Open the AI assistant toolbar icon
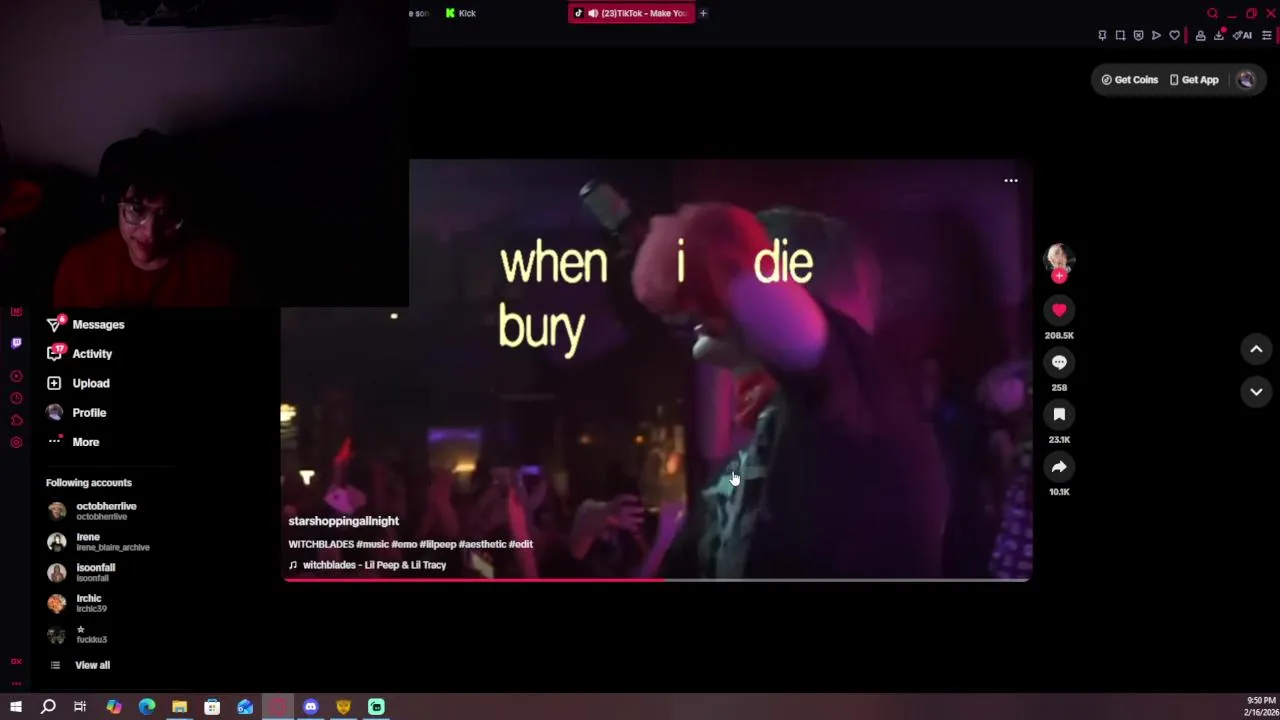The height and width of the screenshot is (720, 1280). click(x=1242, y=35)
